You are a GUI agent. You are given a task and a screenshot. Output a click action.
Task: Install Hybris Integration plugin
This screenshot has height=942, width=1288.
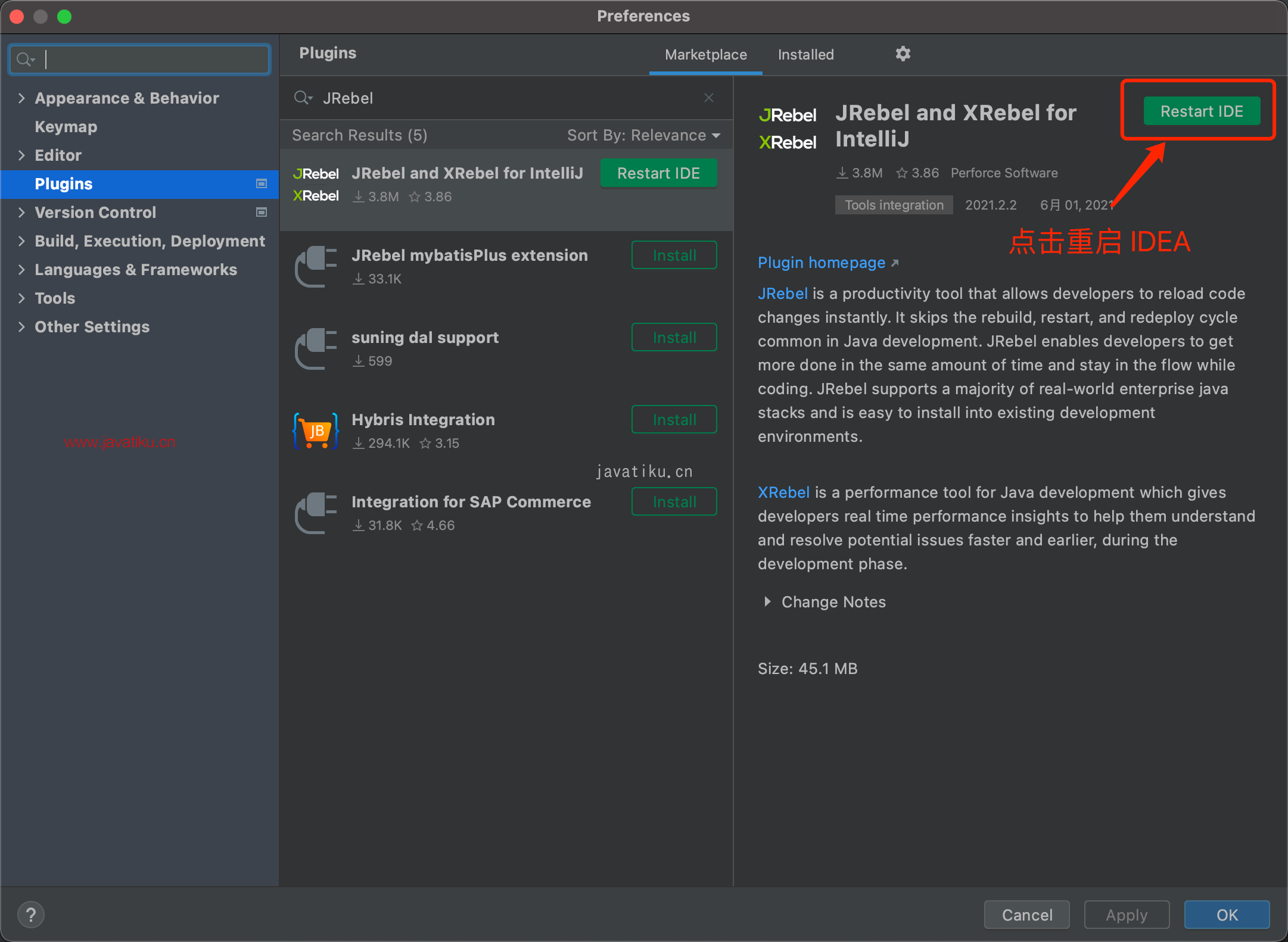tap(674, 420)
